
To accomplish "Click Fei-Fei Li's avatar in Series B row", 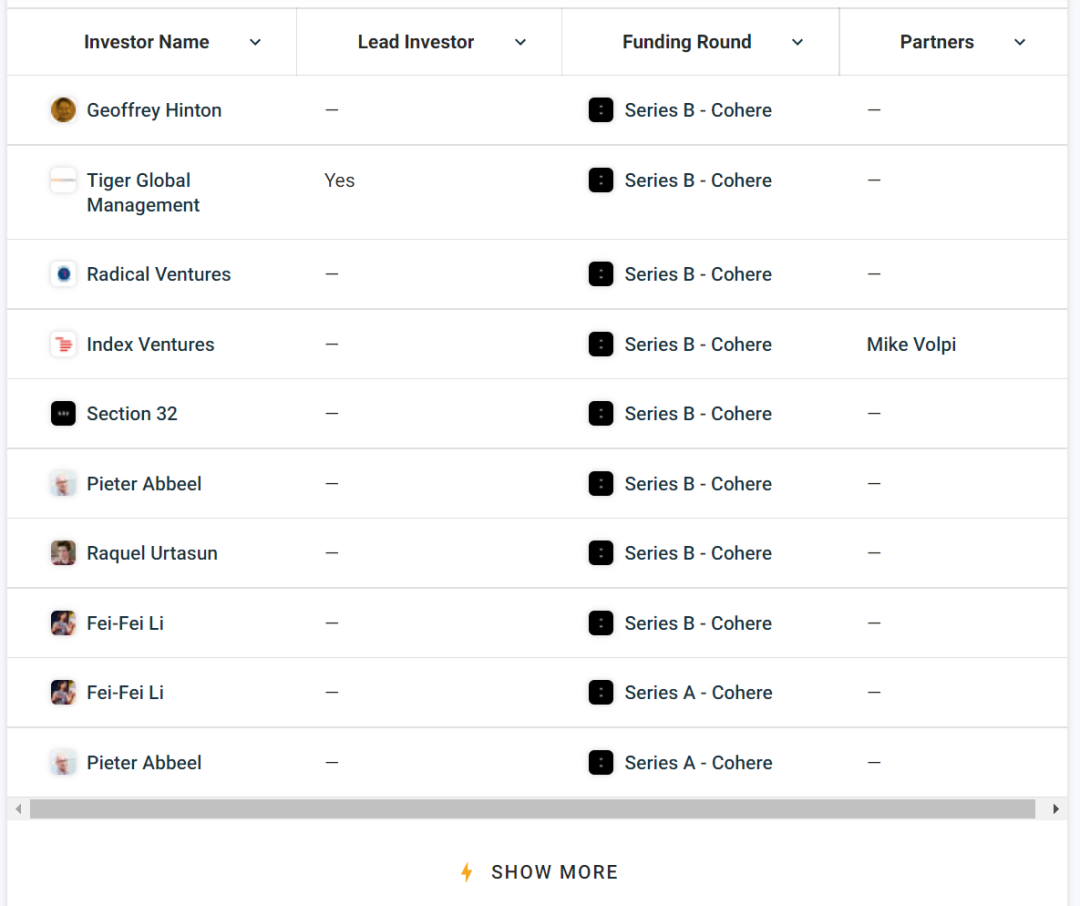I will coord(63,623).
